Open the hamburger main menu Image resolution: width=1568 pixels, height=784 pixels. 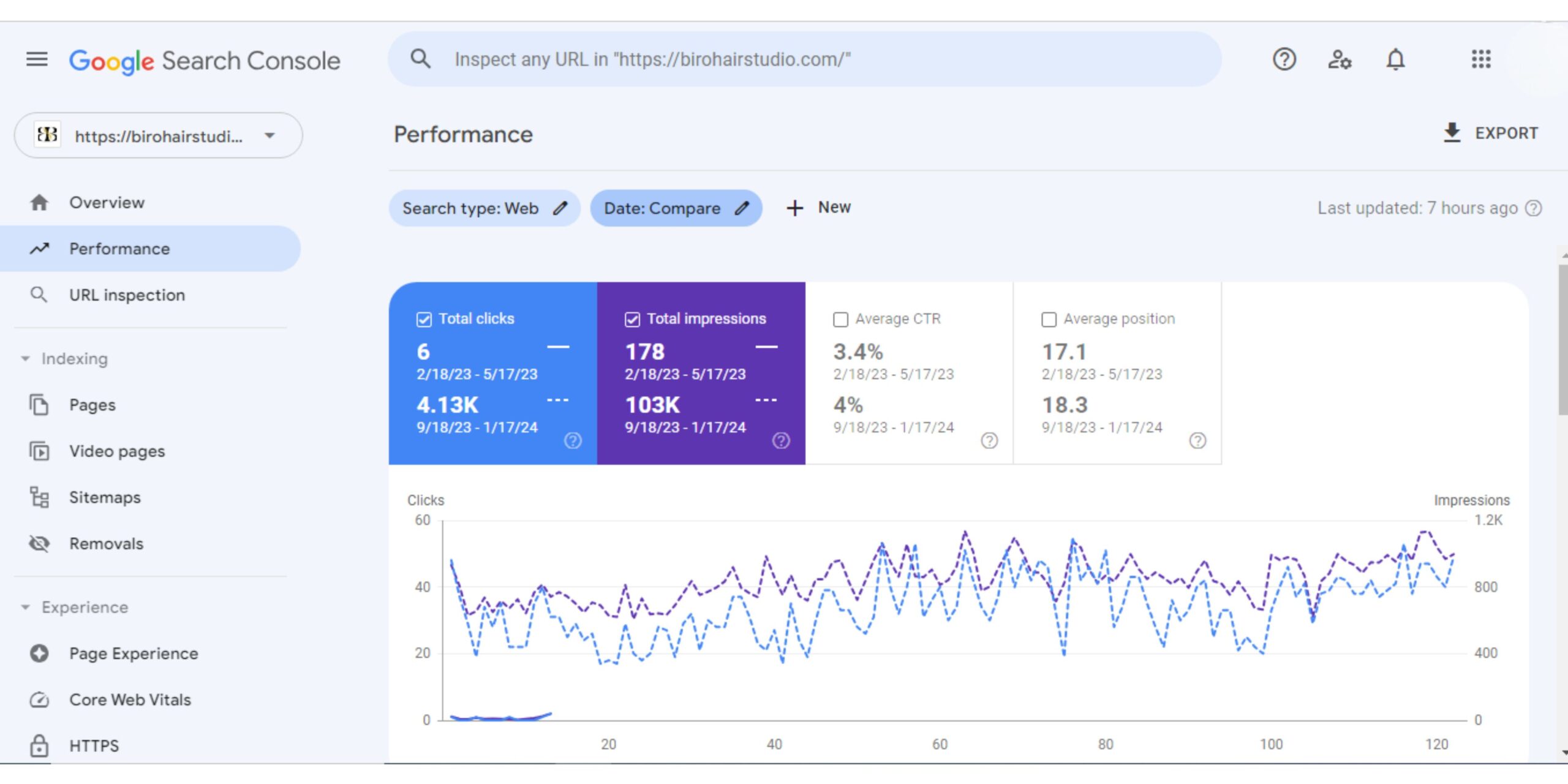coord(37,59)
